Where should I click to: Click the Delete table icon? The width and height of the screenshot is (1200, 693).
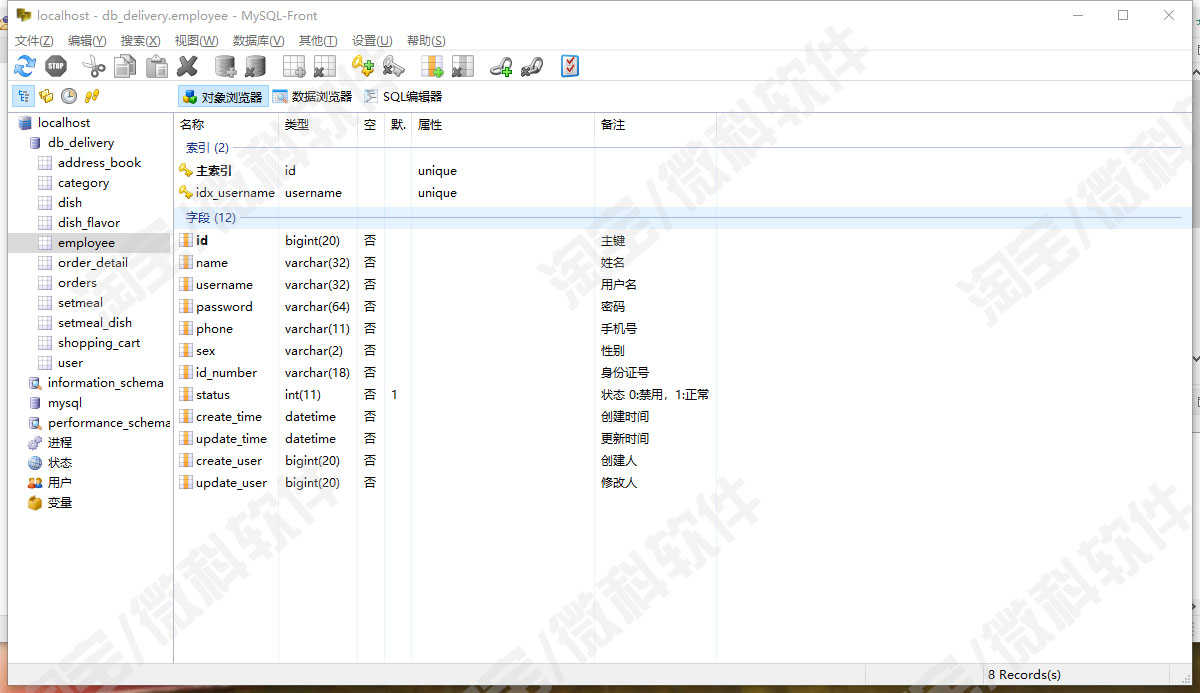pos(324,67)
